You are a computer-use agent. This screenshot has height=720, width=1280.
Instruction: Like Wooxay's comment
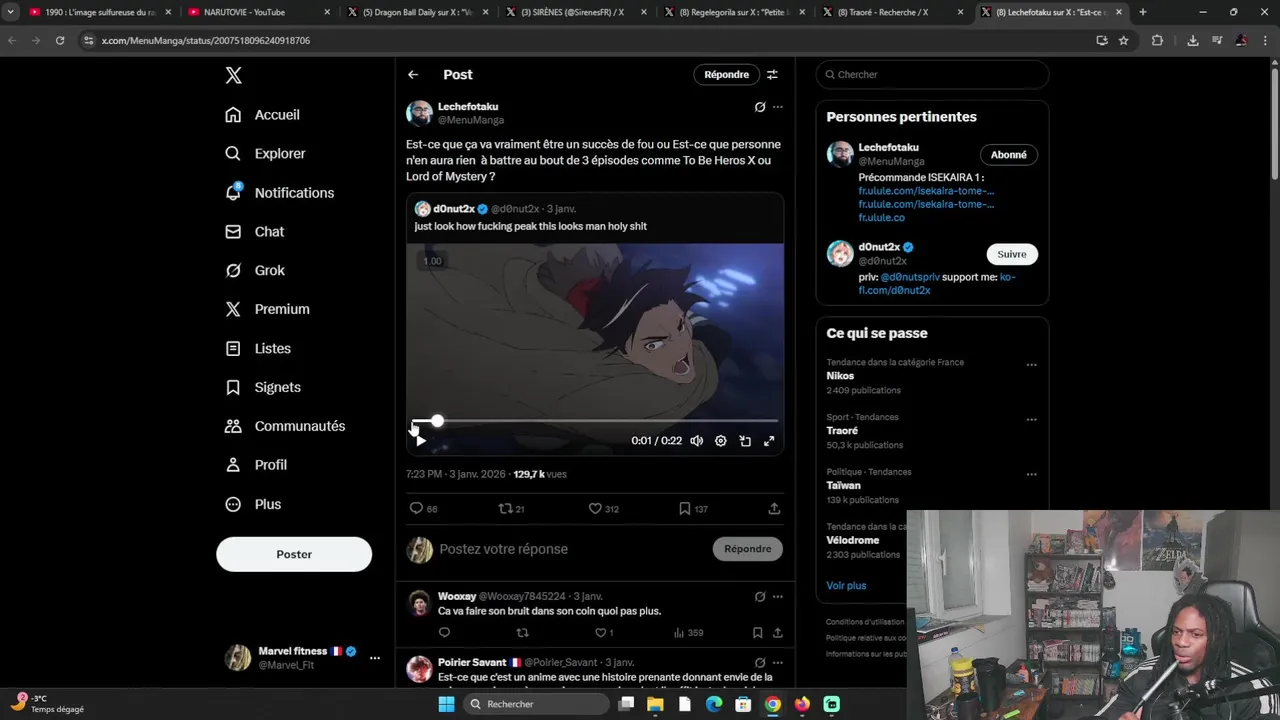coord(600,633)
